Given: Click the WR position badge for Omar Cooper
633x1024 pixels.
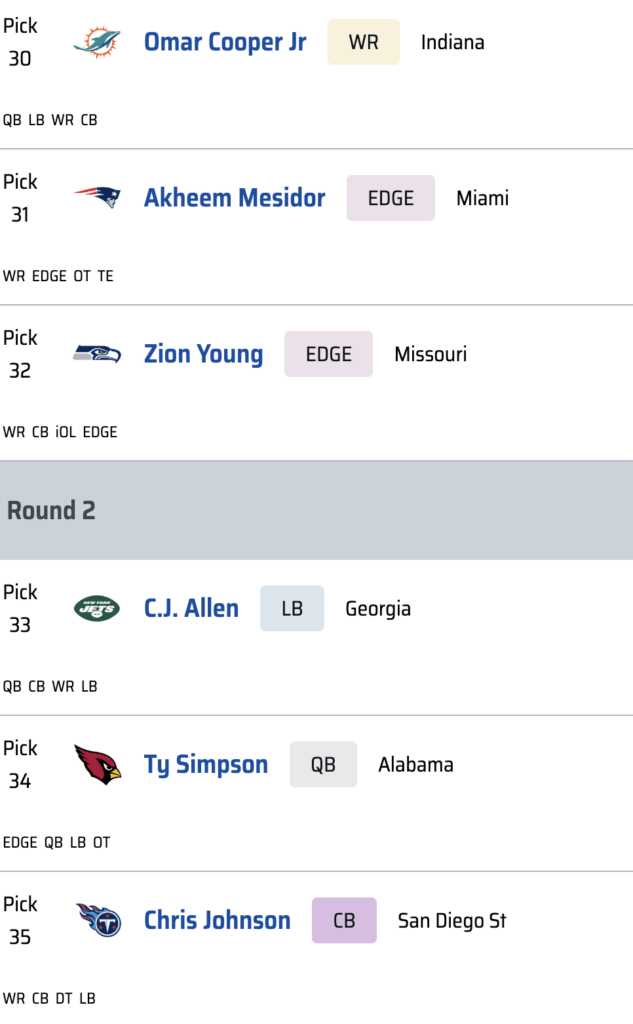Looking at the screenshot, I should (363, 42).
